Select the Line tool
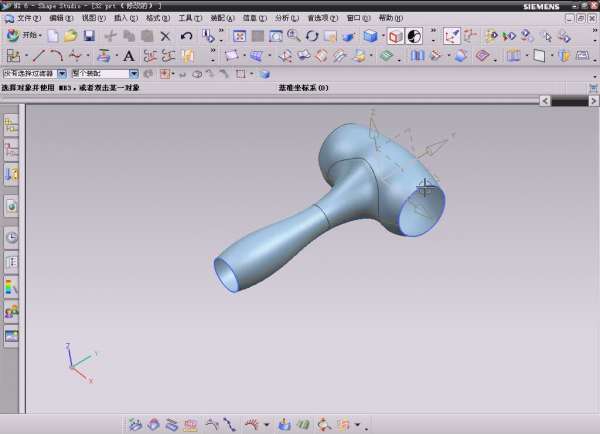The width and height of the screenshot is (600, 434). [39, 56]
